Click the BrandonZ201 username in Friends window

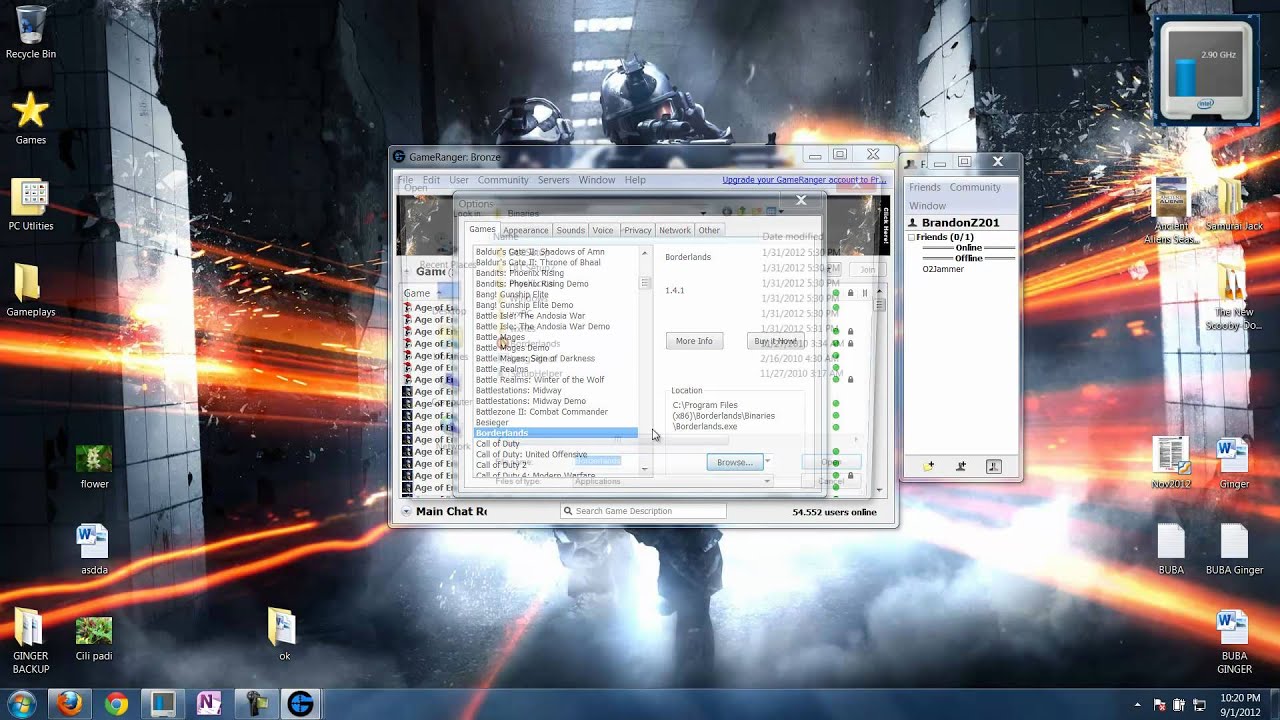960,222
